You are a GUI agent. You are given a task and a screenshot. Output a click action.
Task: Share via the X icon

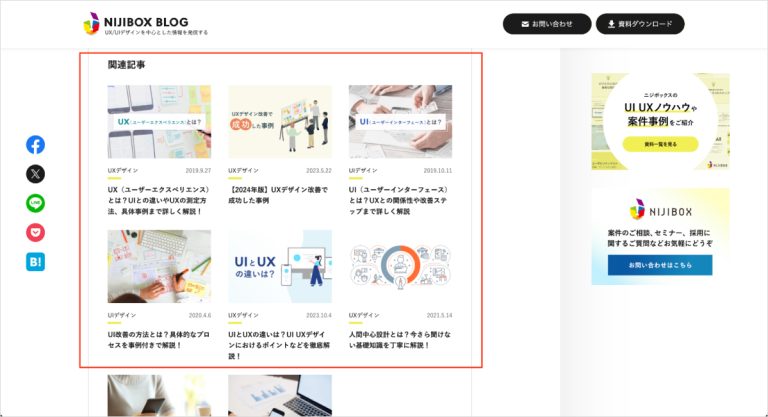[x=35, y=174]
